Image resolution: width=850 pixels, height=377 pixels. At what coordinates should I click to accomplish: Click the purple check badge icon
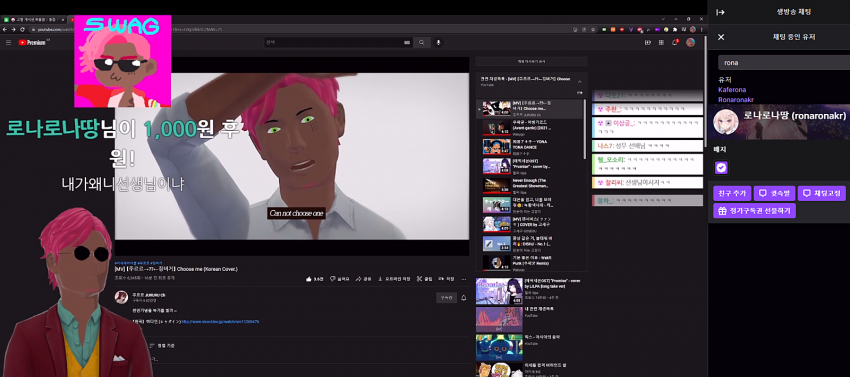(x=721, y=168)
